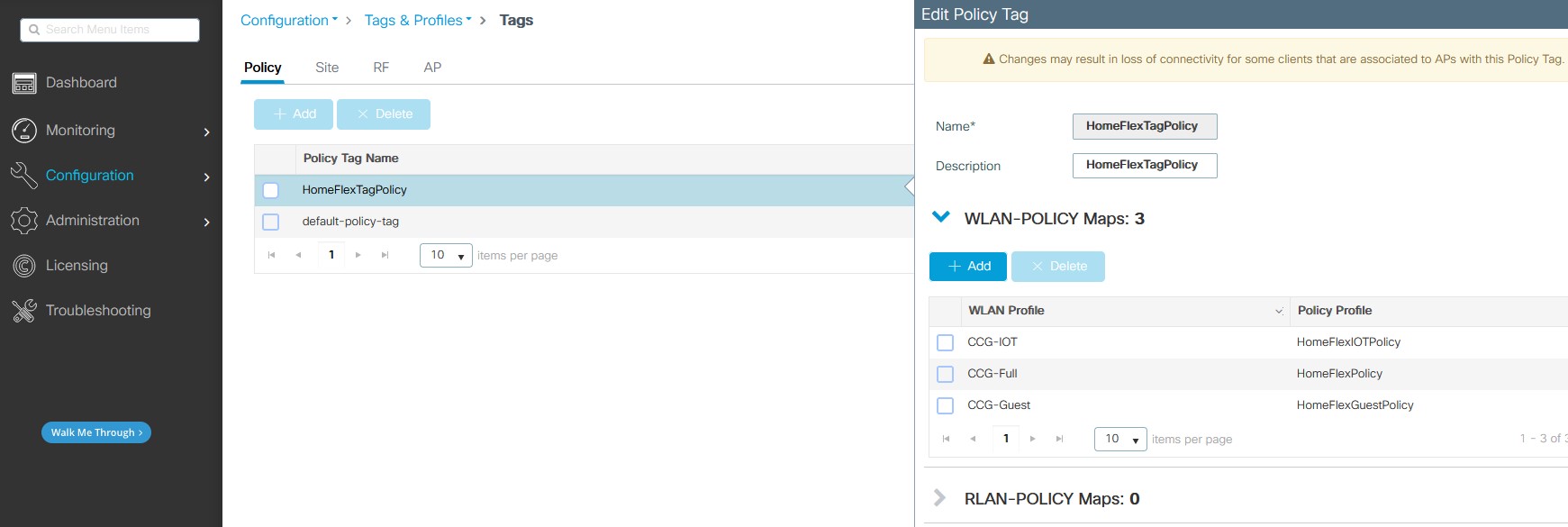
Task: Click CCG-Guest WLAN profile cell
Action: [999, 405]
